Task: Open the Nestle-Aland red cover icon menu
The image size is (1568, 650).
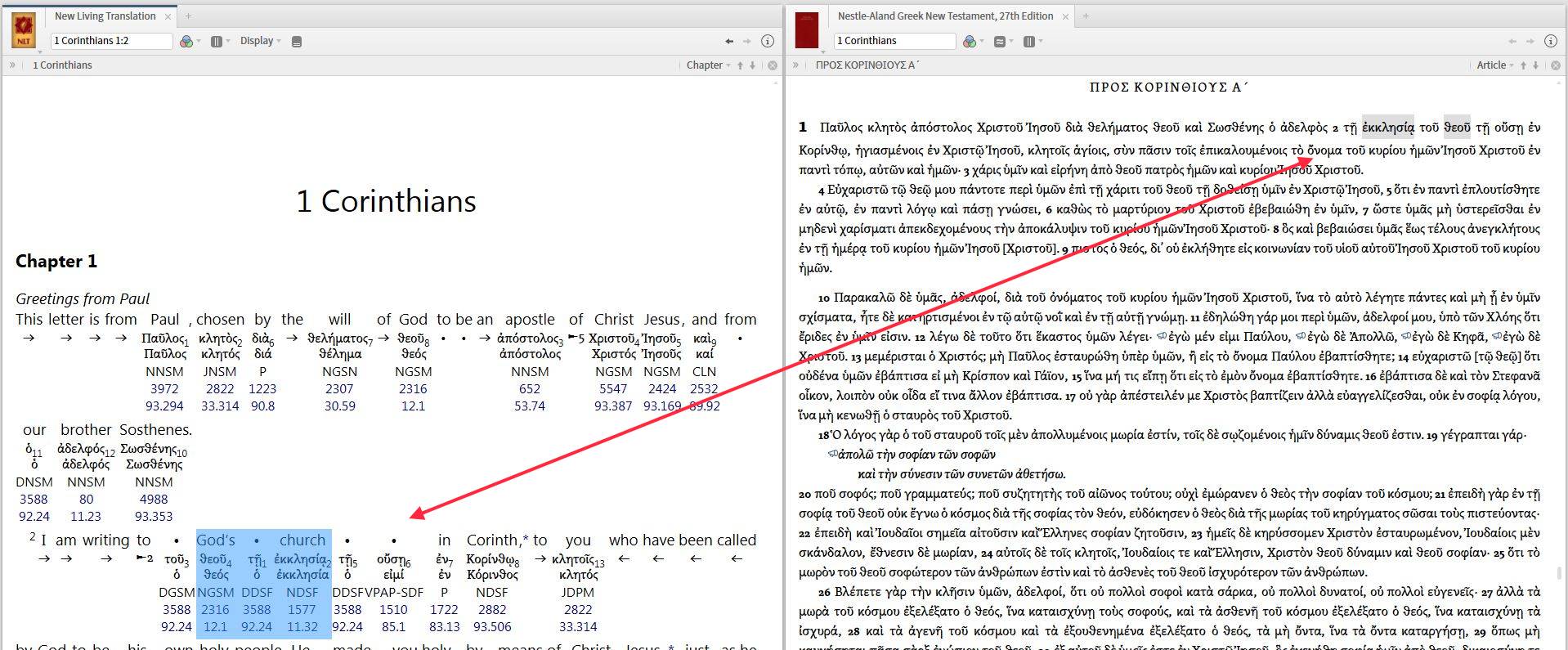Action: tap(807, 30)
